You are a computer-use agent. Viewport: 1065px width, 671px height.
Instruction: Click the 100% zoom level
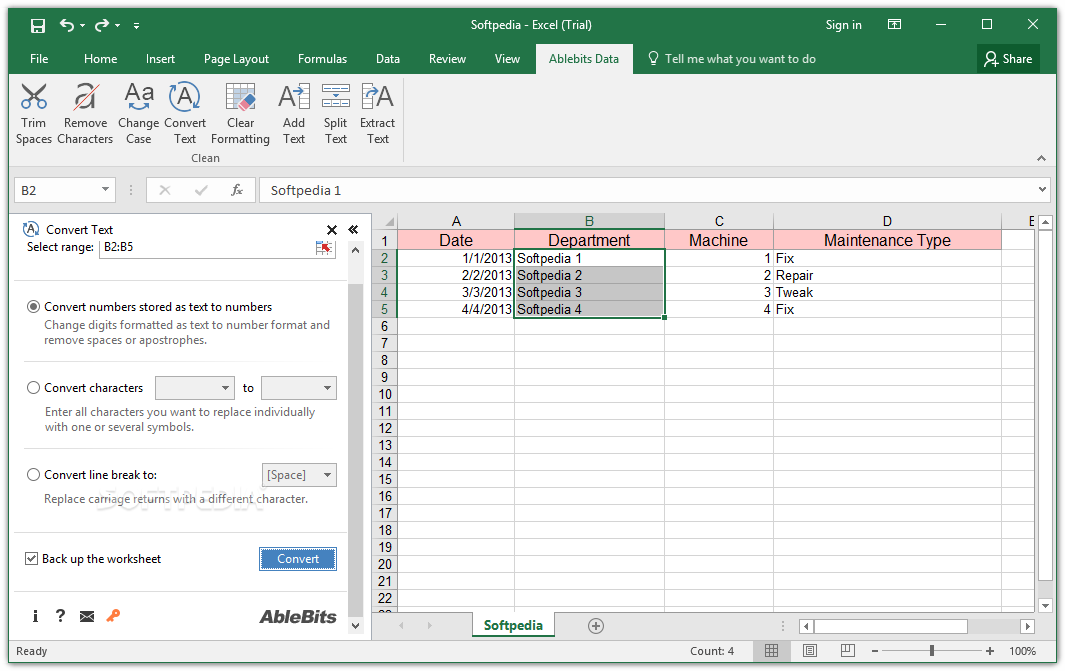1022,651
